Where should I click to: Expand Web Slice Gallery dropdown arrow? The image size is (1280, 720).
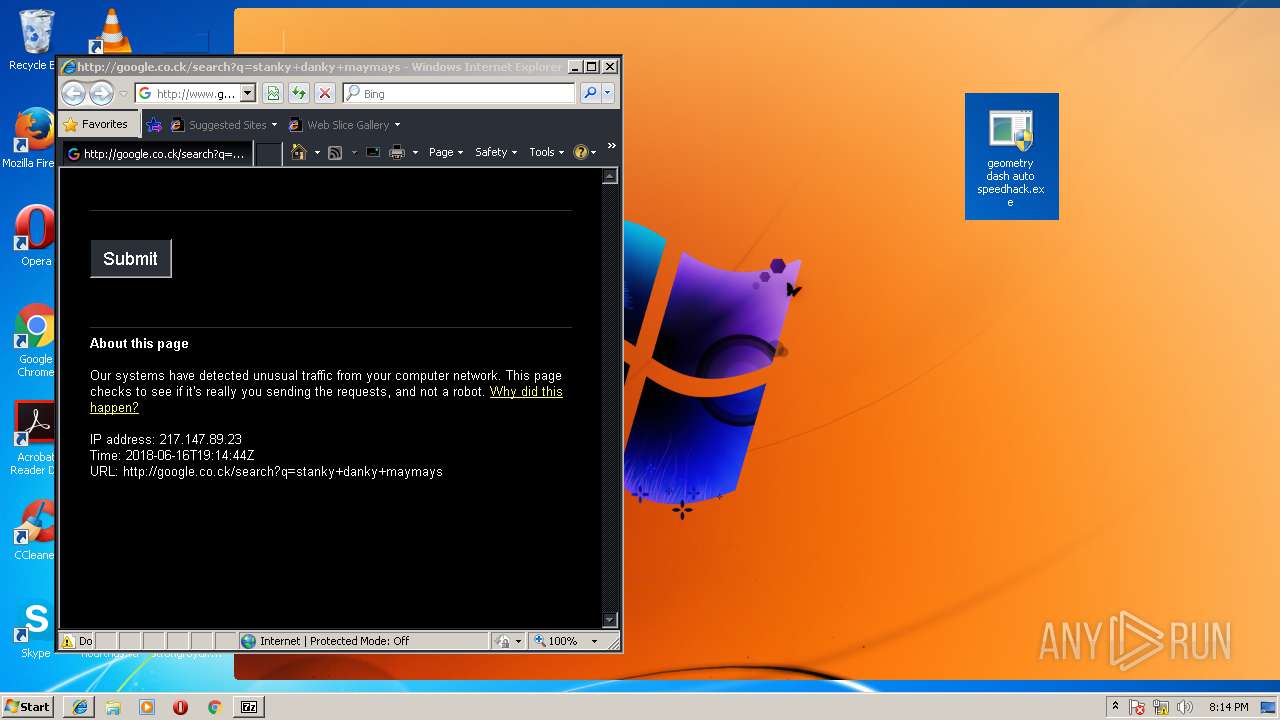(397, 125)
